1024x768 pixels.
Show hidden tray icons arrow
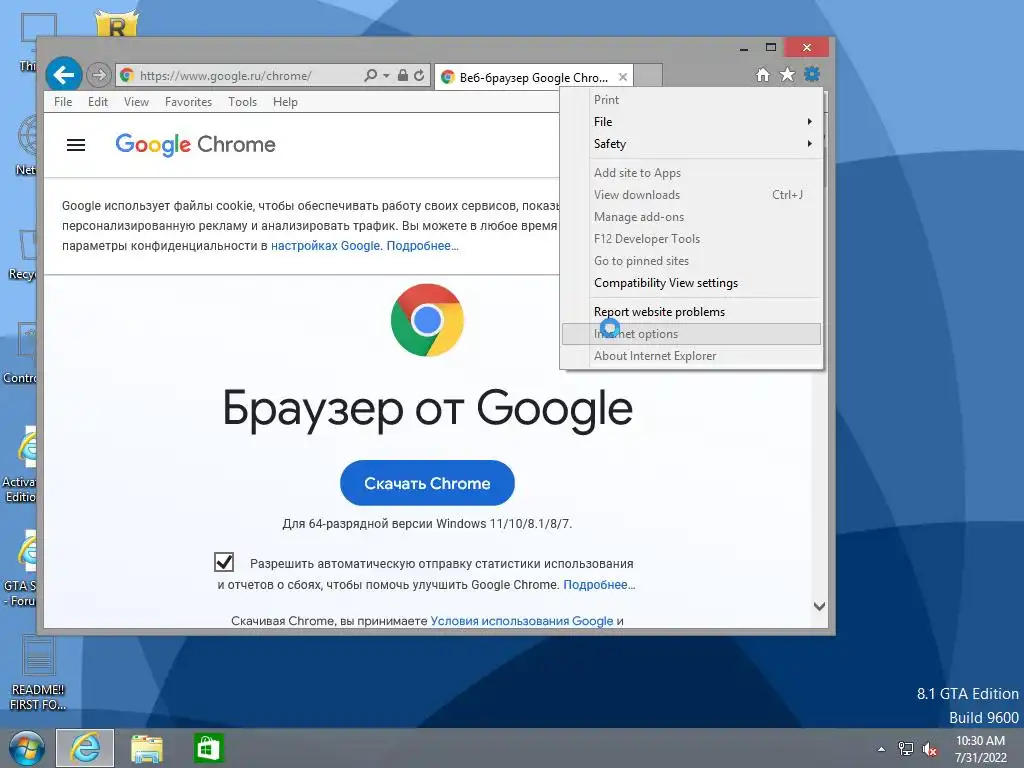click(x=881, y=749)
